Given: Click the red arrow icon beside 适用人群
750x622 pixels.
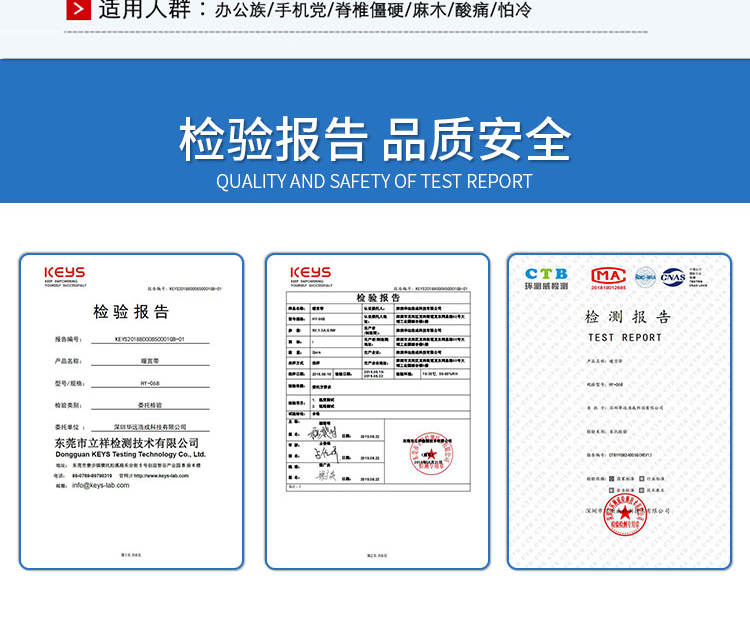Looking at the screenshot, I should (79, 10).
